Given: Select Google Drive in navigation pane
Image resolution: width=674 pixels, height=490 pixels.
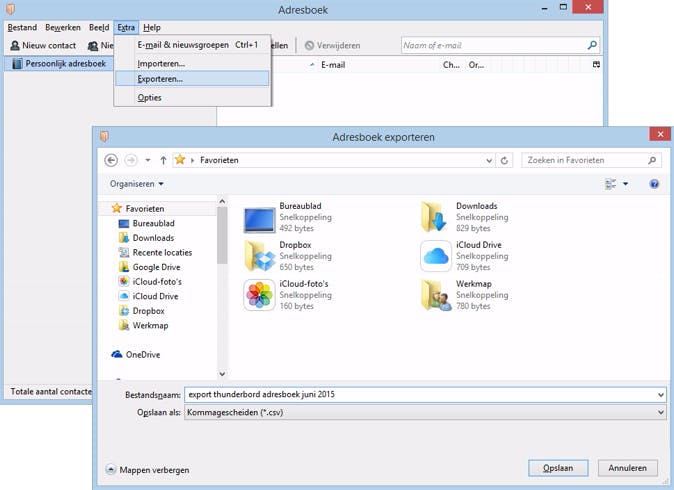Looking at the screenshot, I should click(156, 267).
